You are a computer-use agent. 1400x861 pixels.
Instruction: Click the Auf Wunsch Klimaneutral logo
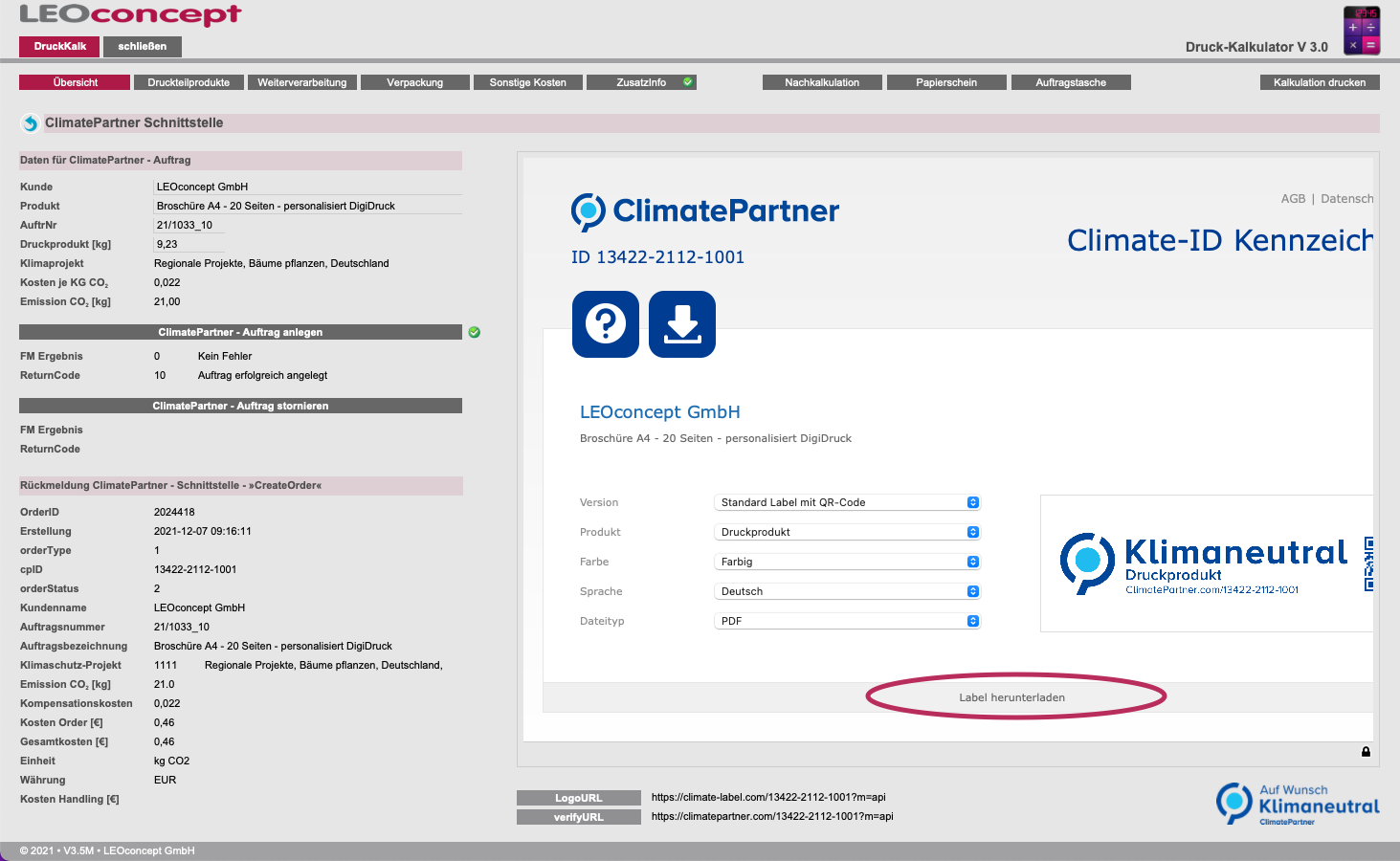[x=1298, y=804]
